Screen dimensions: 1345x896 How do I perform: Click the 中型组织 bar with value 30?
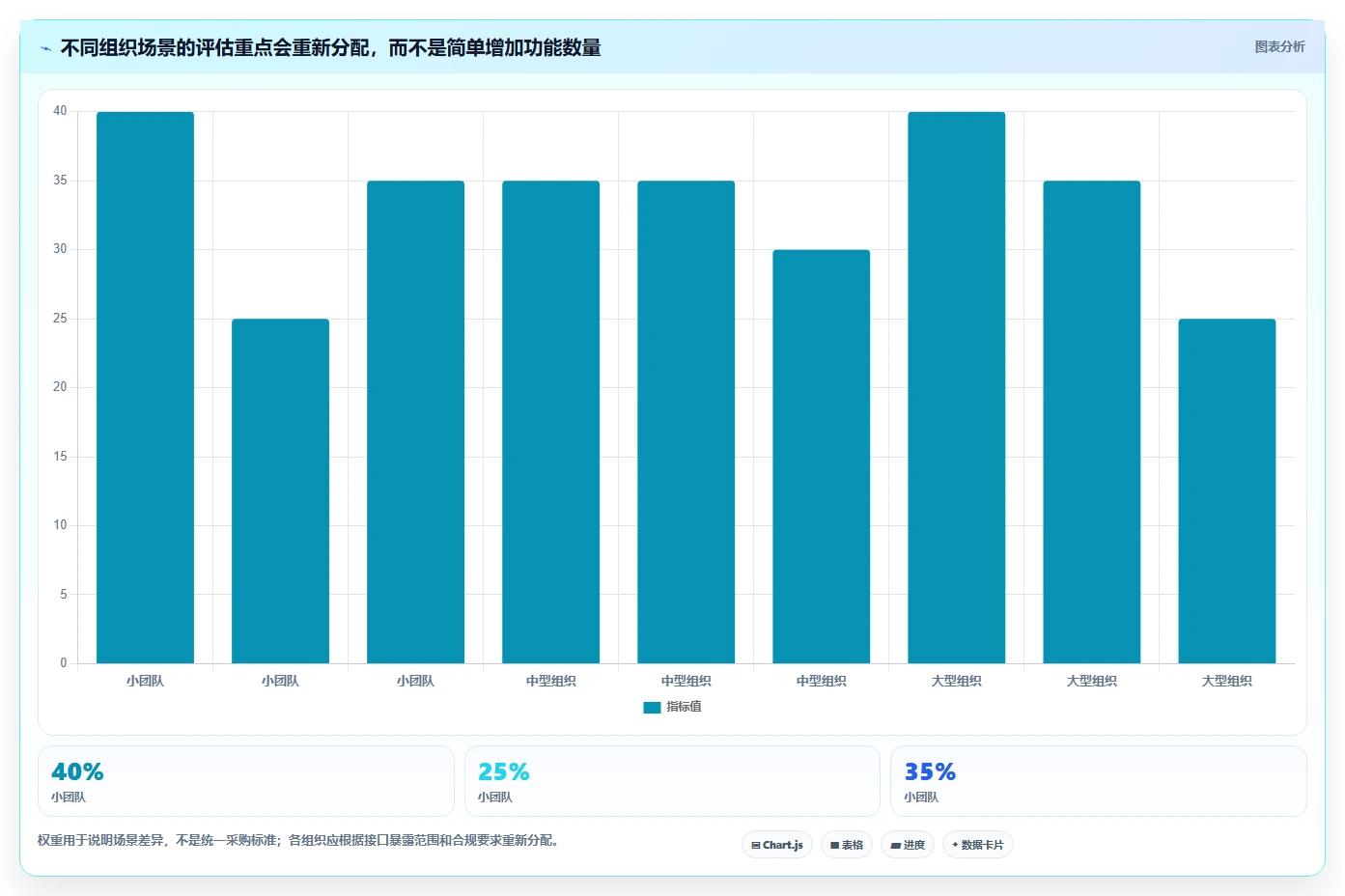[x=821, y=457]
